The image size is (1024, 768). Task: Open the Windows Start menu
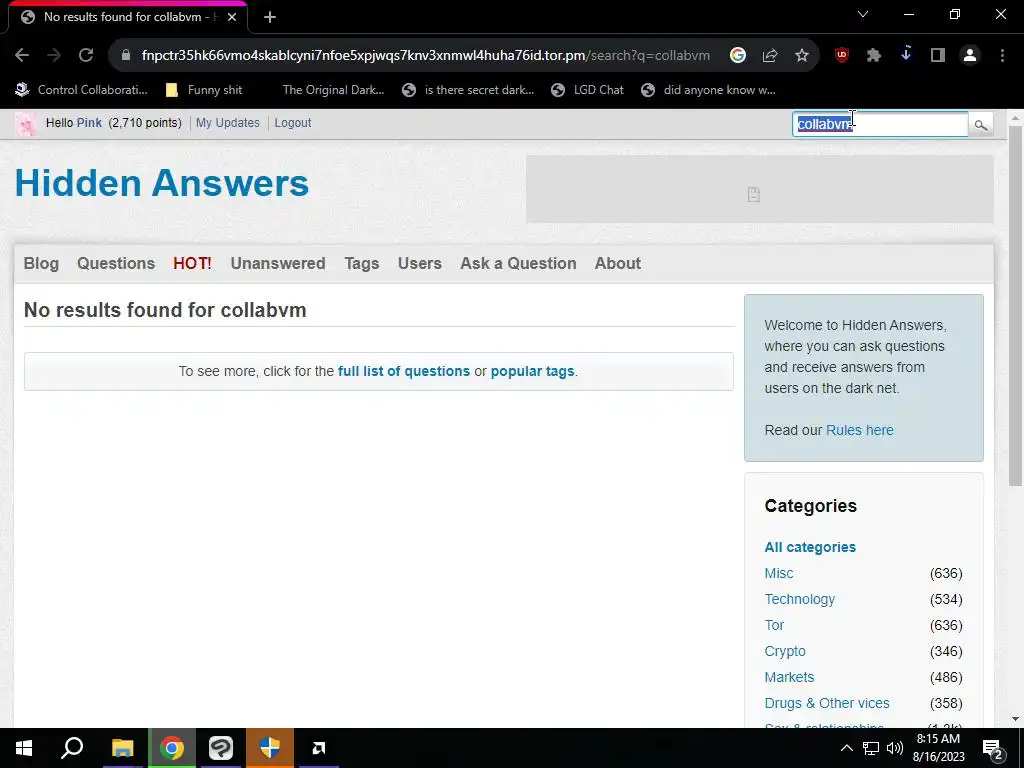click(24, 748)
